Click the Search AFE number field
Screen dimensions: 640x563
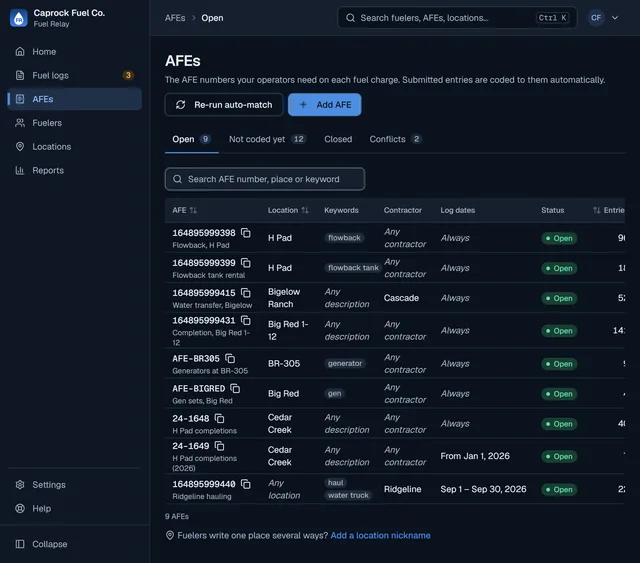pos(265,179)
